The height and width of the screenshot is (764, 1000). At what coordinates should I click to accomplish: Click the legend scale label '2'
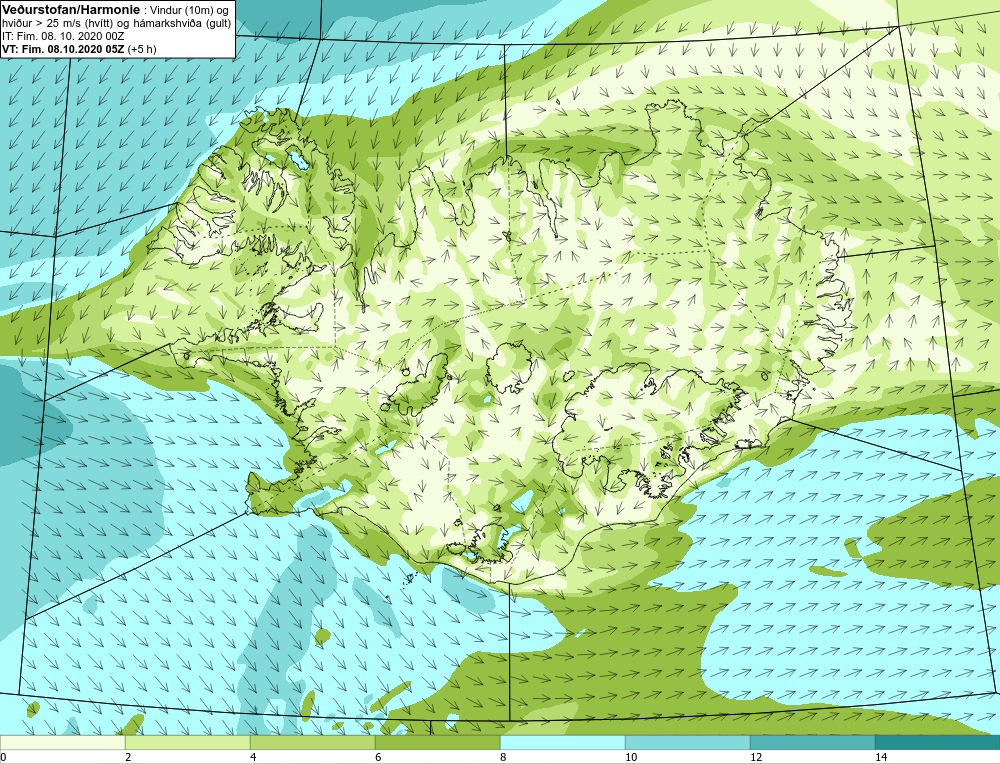pyautogui.click(x=128, y=757)
